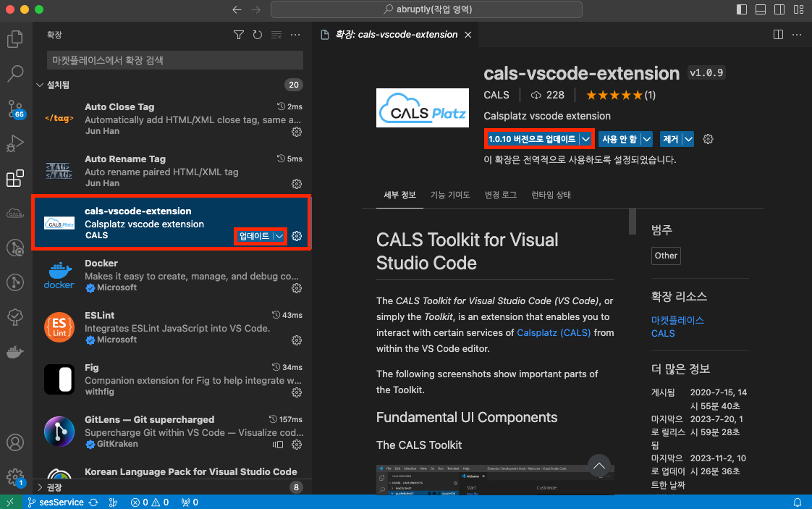Select the ESLint extension in list
812x510 pixels.
click(x=172, y=328)
